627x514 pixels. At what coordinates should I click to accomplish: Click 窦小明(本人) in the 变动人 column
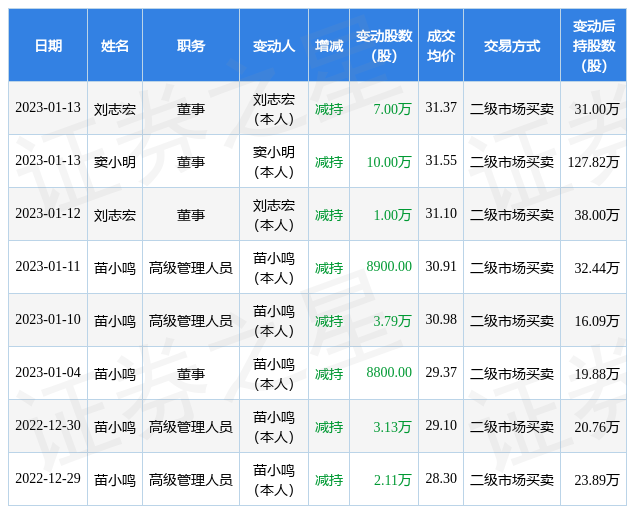(x=274, y=162)
